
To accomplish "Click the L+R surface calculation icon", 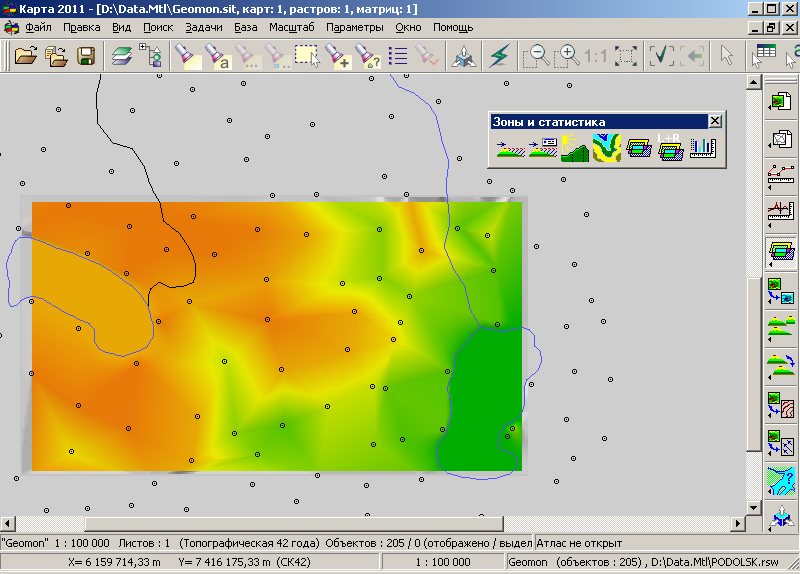I will tap(670, 148).
